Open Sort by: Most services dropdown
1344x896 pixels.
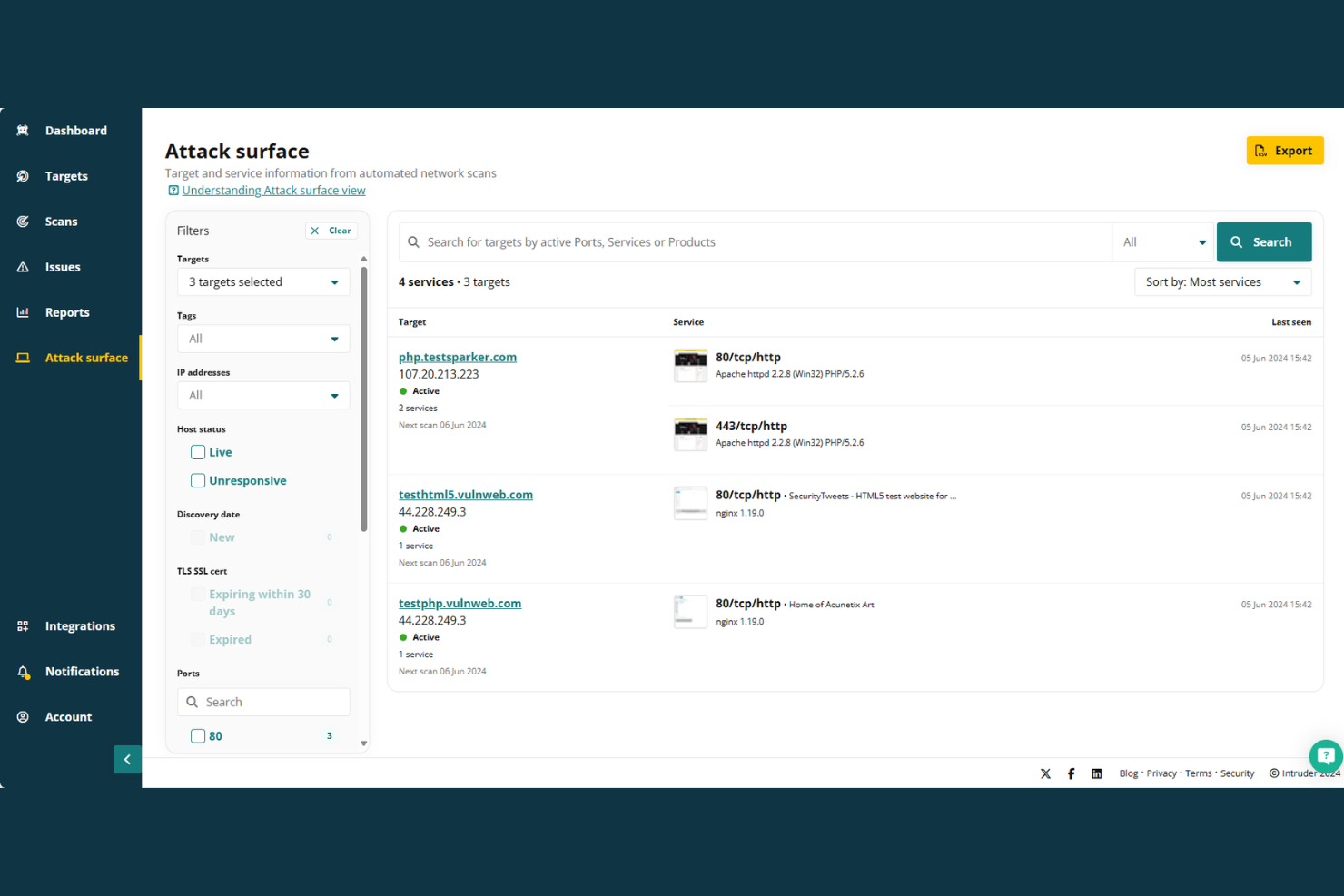tap(1222, 282)
